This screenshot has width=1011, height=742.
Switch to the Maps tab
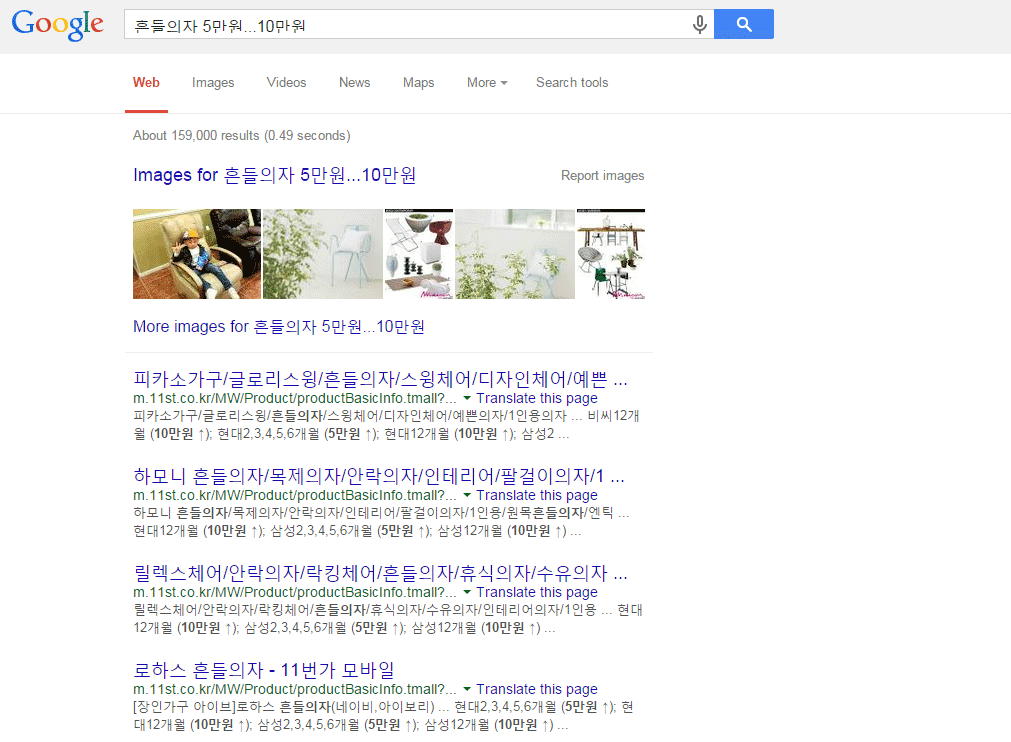tap(418, 83)
